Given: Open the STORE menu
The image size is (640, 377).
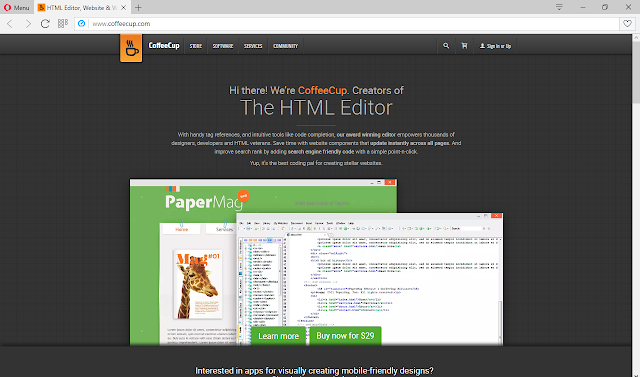Looking at the screenshot, I should (x=196, y=46).
